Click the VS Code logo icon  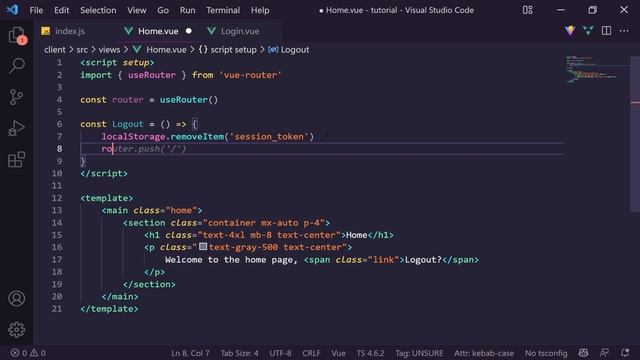click(x=12, y=9)
